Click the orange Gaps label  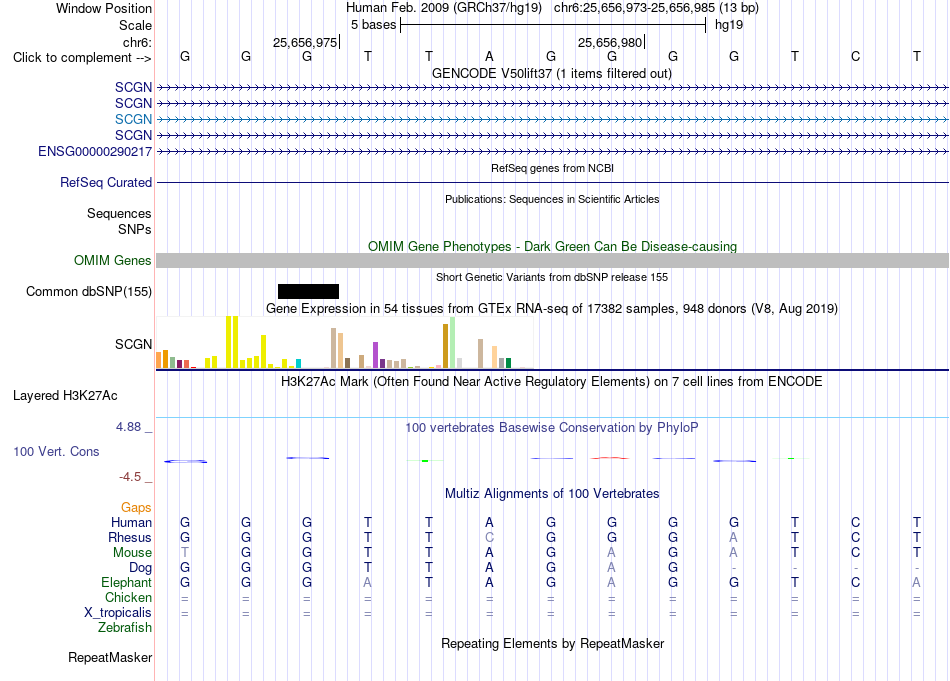pyautogui.click(x=136, y=508)
